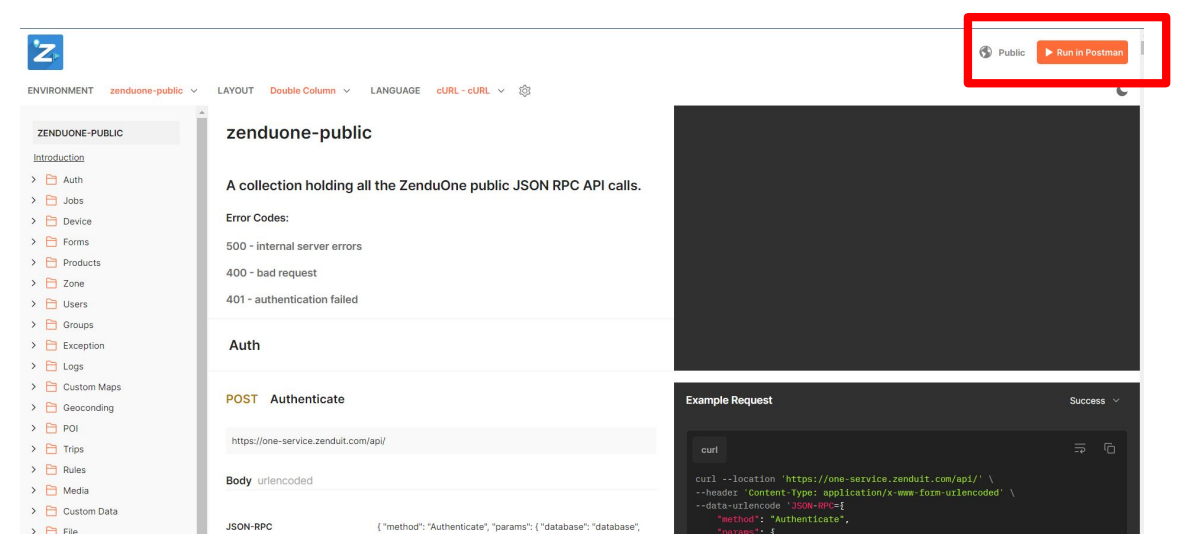Click the '401 - authentication failed' text
The height and width of the screenshot is (538, 1192).
pyautogui.click(x=292, y=299)
